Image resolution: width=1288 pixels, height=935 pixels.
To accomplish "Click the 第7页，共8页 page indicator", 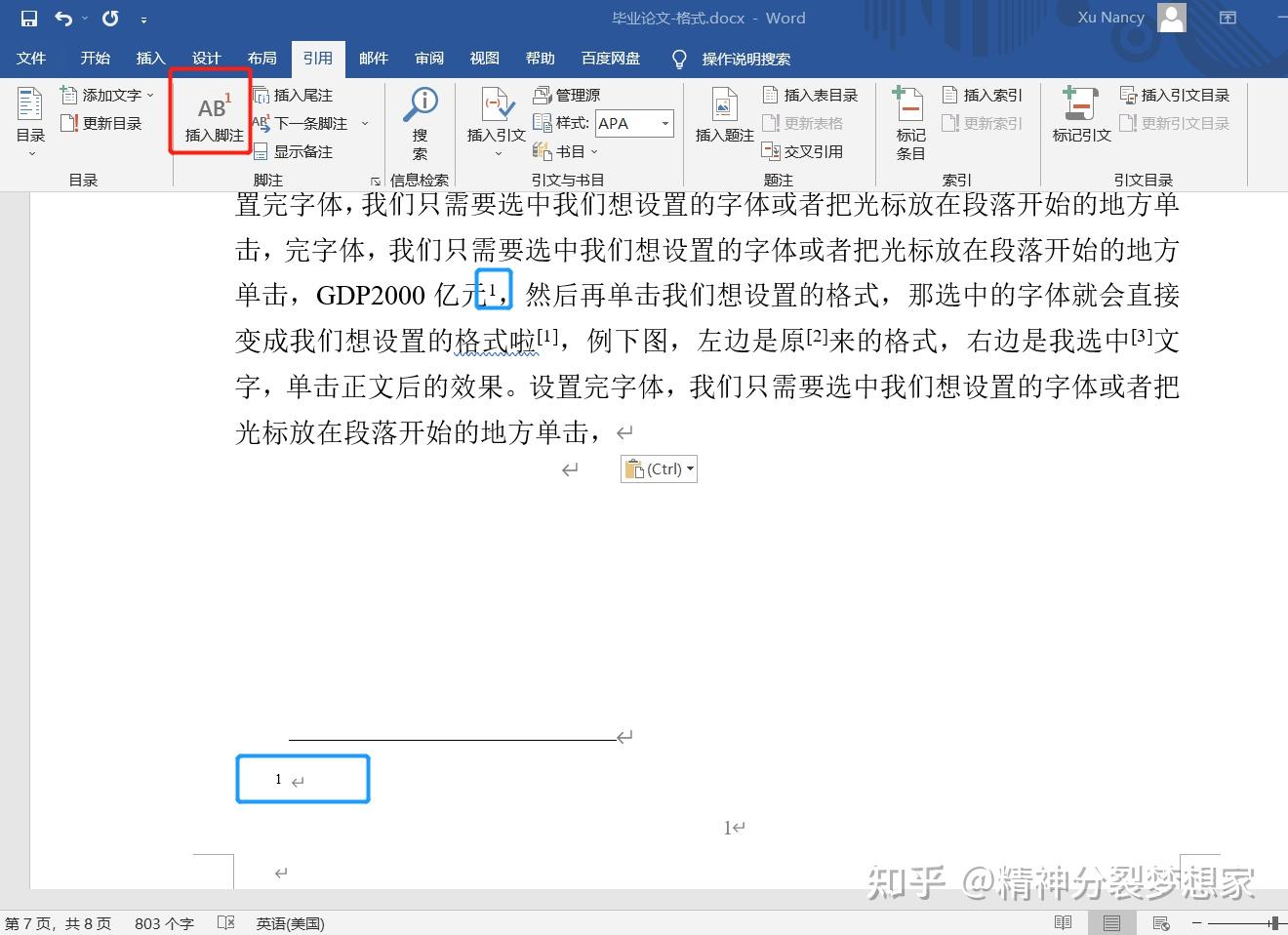I will point(59,923).
